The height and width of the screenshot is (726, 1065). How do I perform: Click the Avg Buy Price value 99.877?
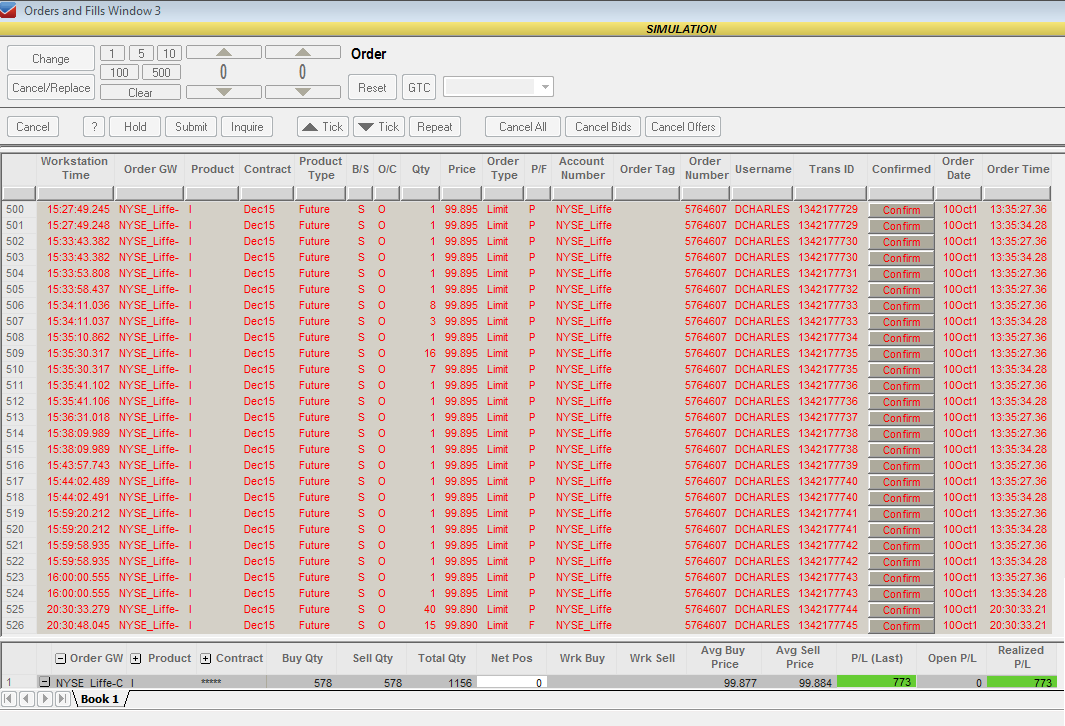click(x=740, y=683)
